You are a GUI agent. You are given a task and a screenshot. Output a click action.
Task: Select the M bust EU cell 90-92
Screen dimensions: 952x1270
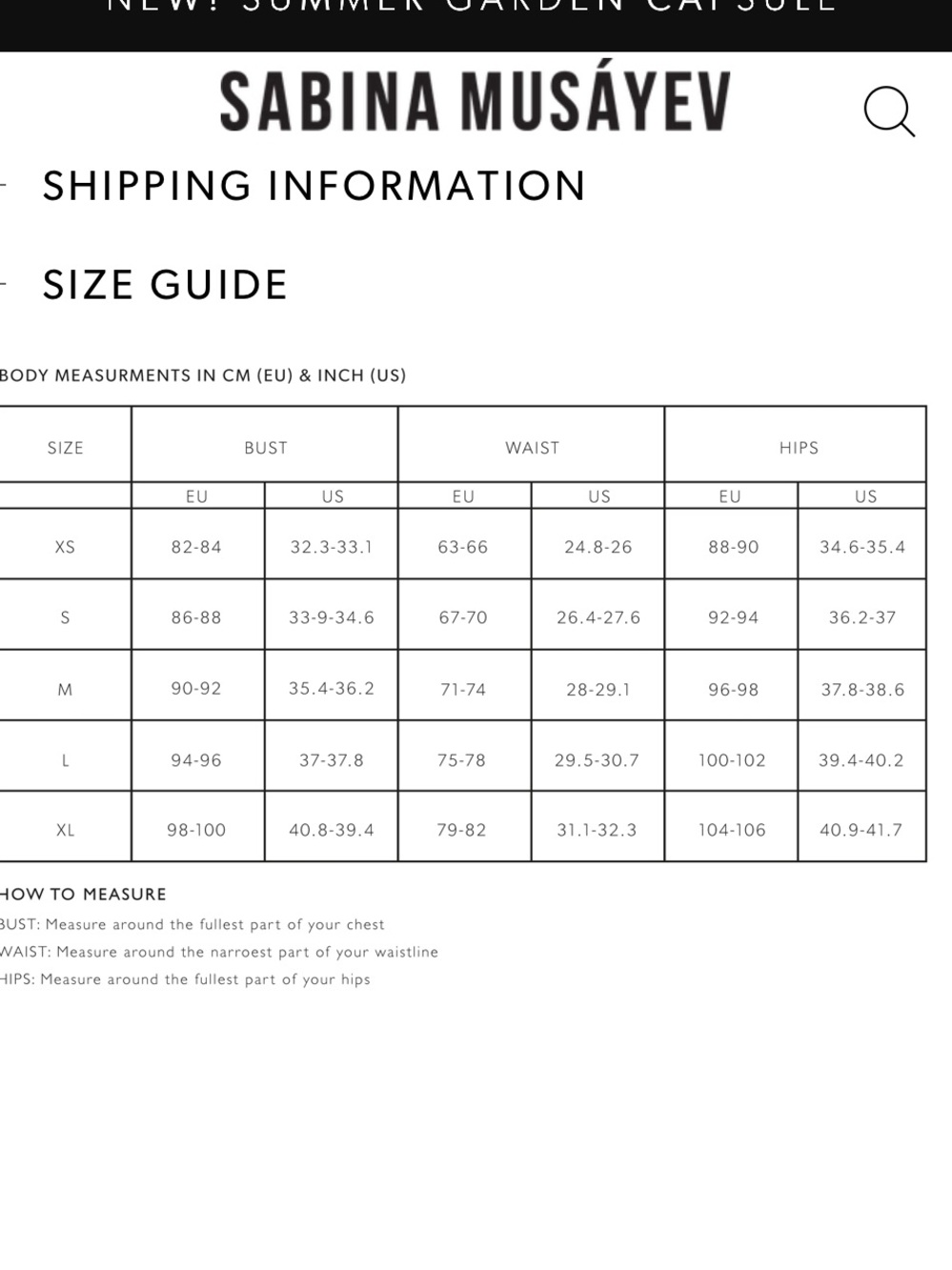click(x=196, y=688)
